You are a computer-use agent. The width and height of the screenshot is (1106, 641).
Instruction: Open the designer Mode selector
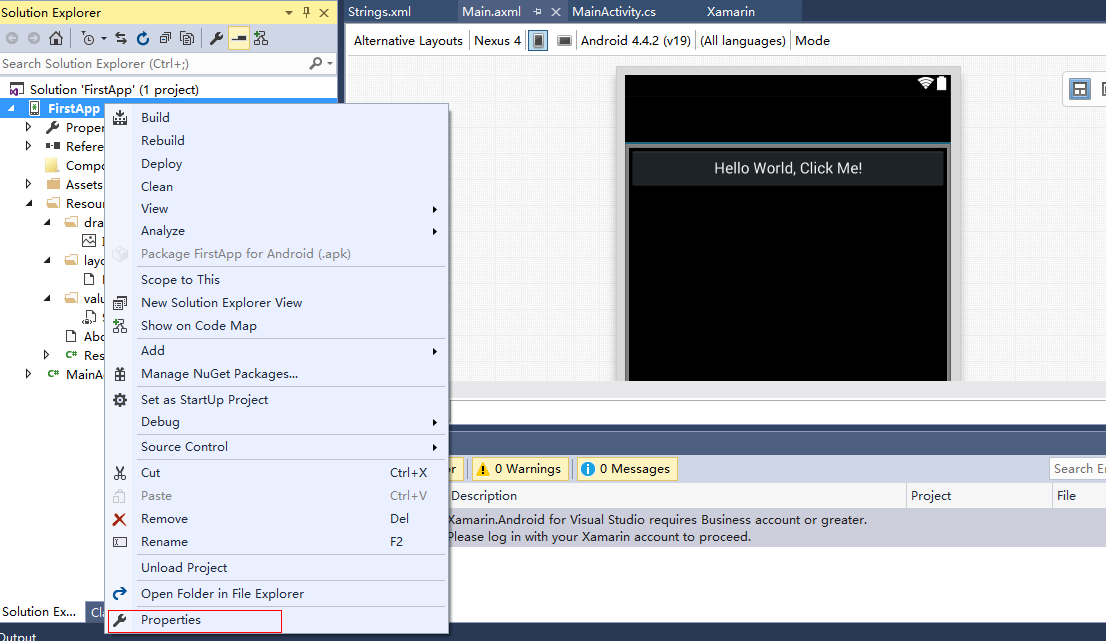tap(813, 41)
